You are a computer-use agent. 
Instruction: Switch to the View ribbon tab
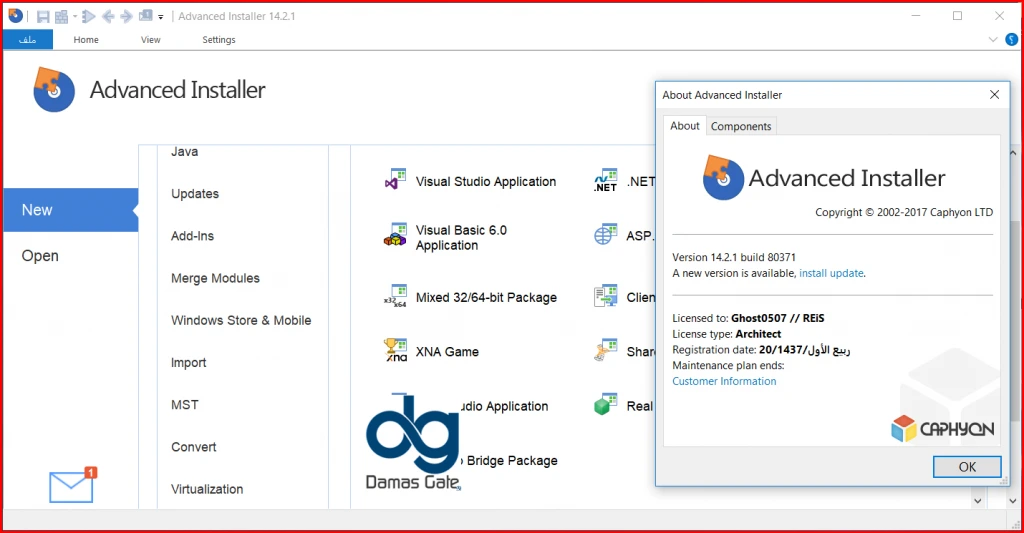[150, 39]
